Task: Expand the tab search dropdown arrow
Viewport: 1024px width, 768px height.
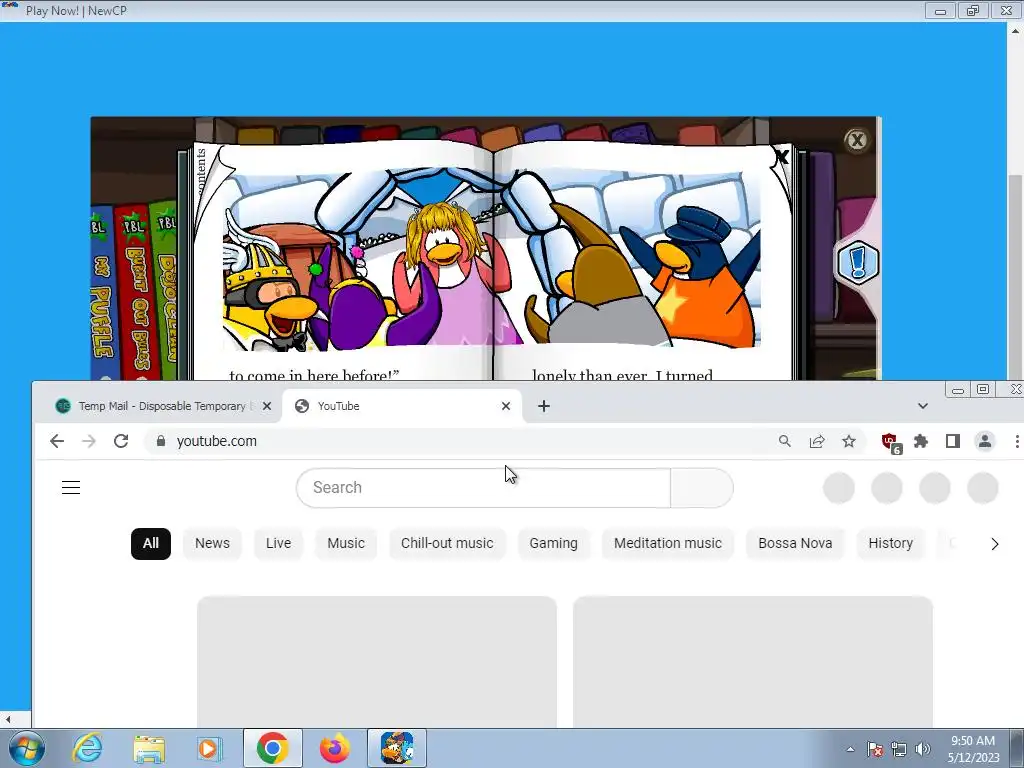Action: click(x=923, y=406)
